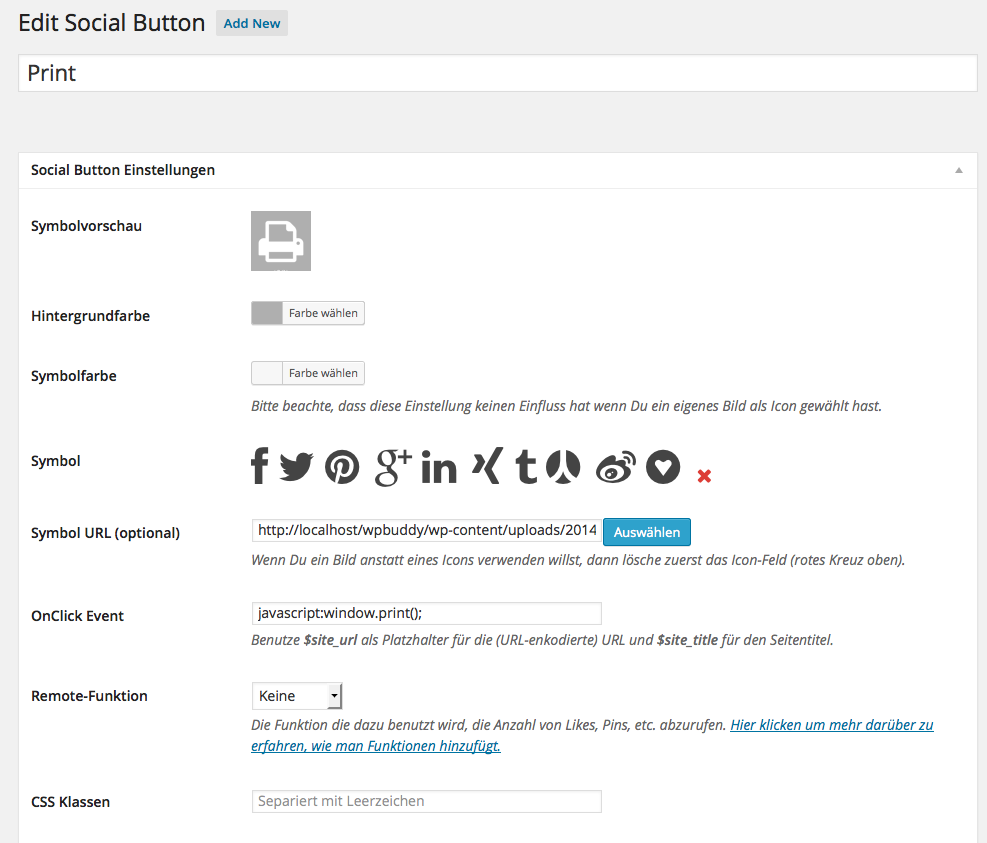
Task: Click into the OnClick Event field
Action: (x=426, y=614)
